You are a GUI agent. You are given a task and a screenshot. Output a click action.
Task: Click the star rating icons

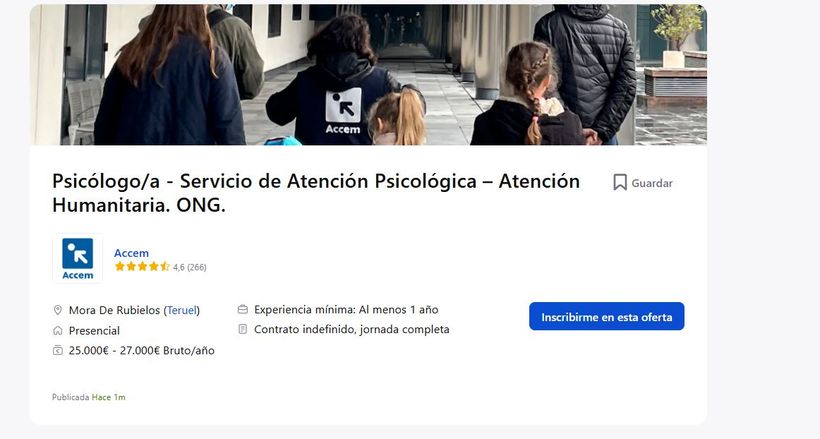(x=142, y=267)
